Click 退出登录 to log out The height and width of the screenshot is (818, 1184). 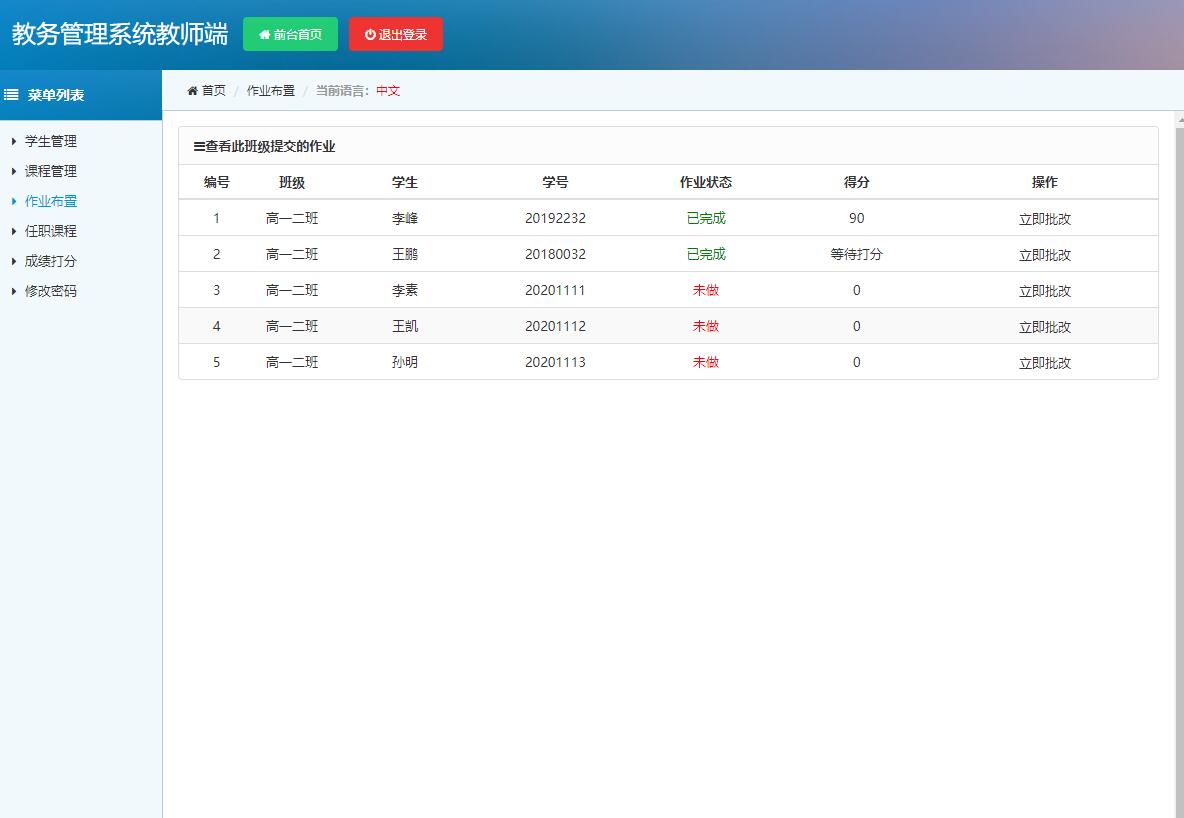396,33
